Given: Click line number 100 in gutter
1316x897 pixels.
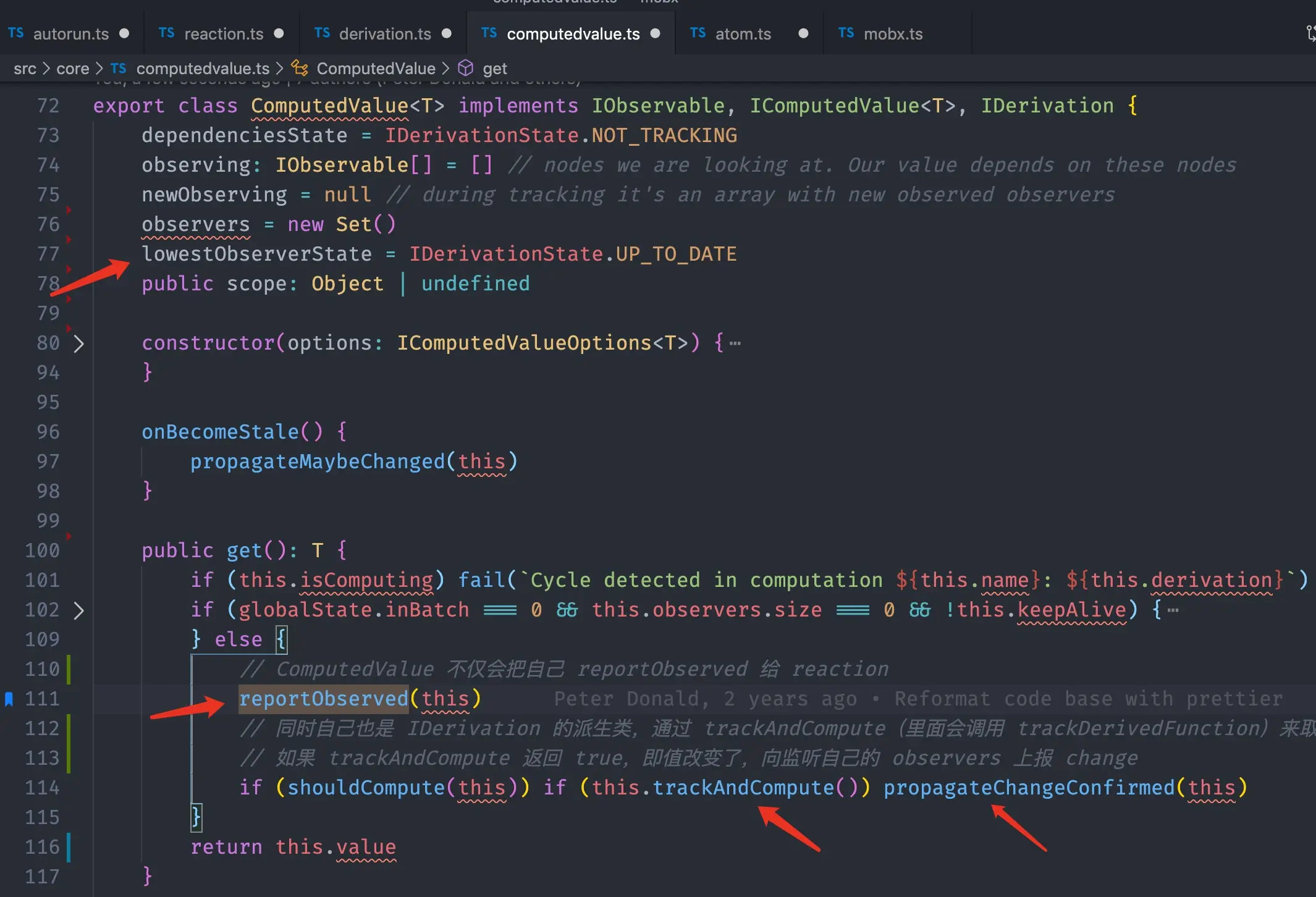Looking at the screenshot, I should click(x=42, y=550).
